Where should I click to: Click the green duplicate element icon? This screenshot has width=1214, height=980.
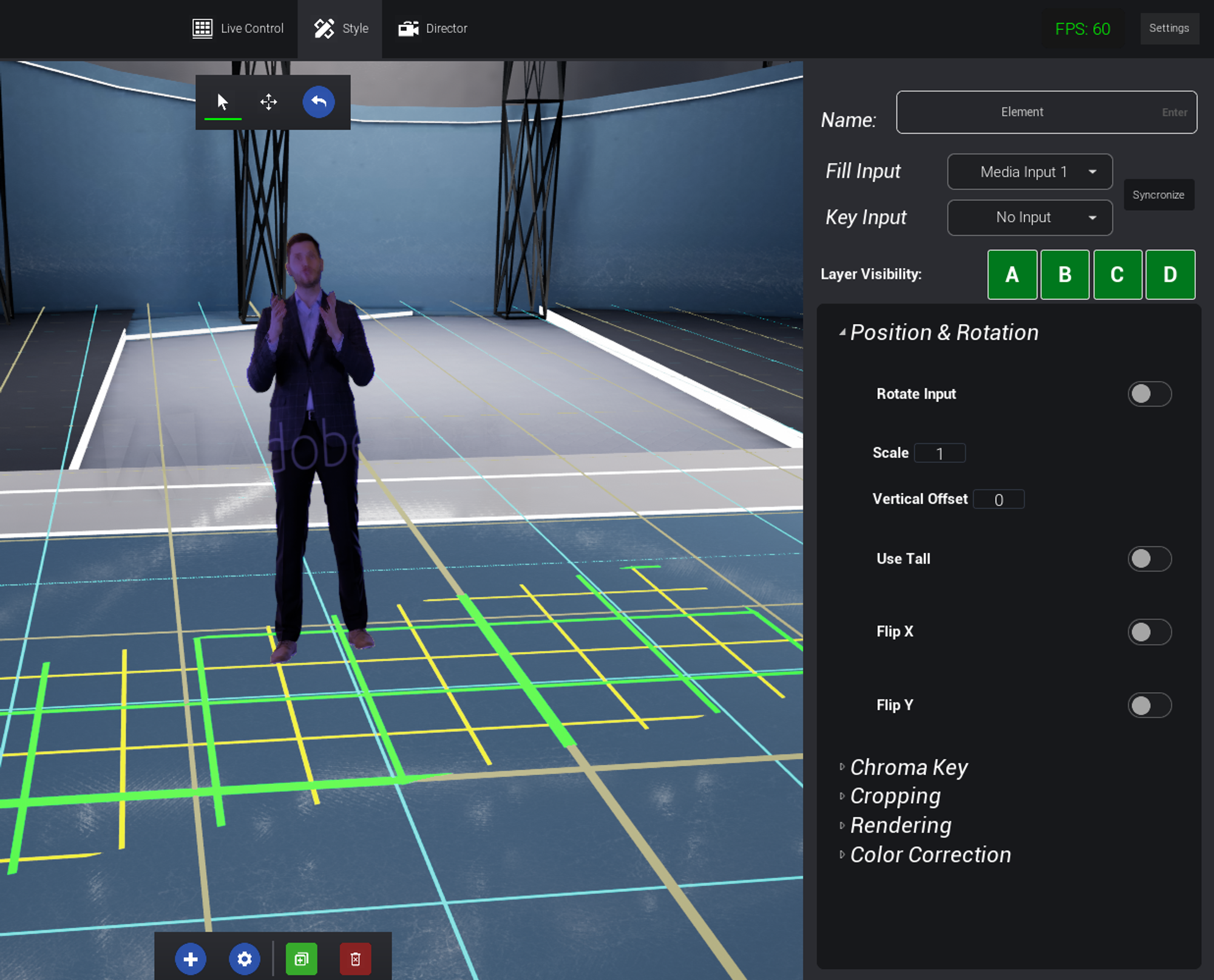302,959
